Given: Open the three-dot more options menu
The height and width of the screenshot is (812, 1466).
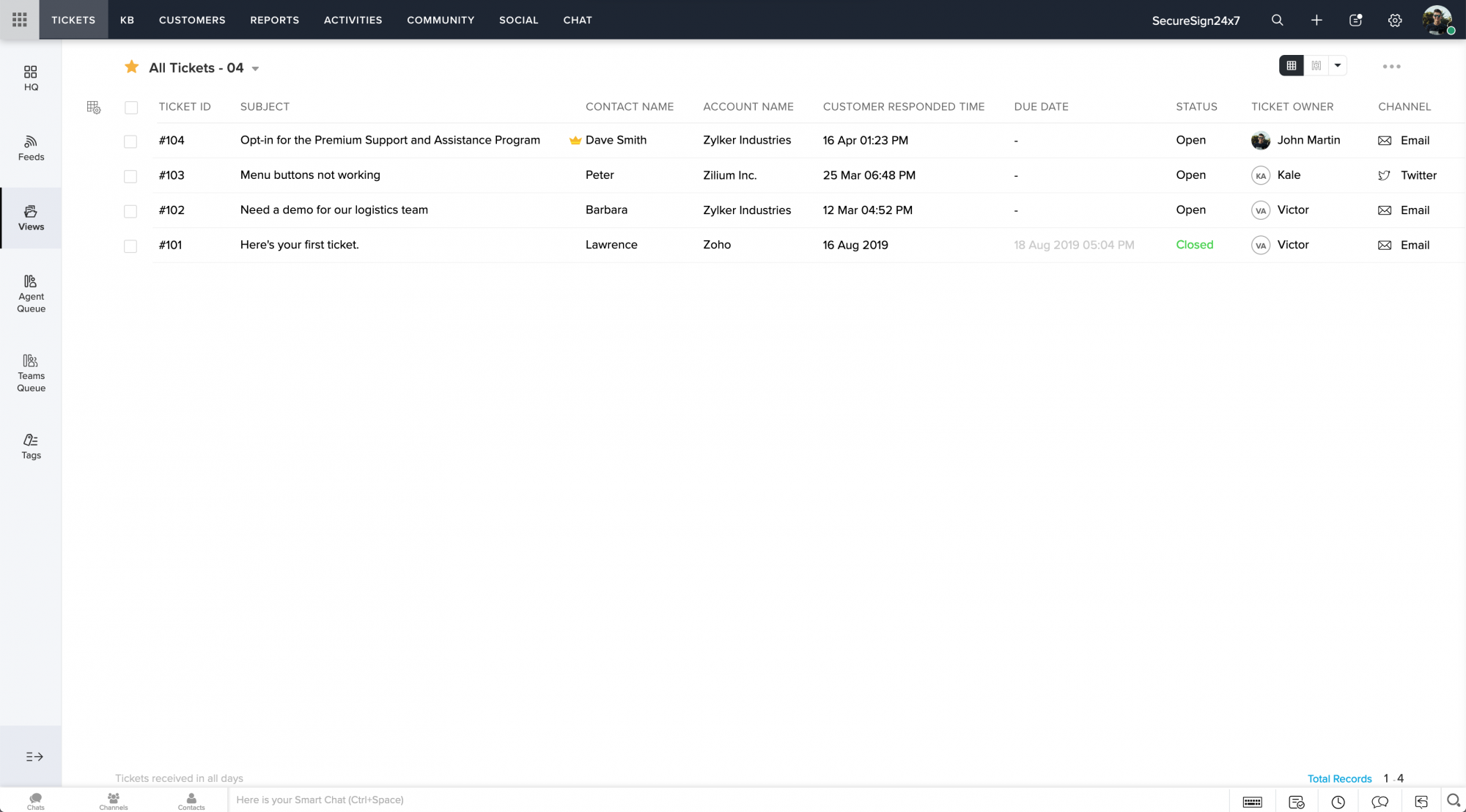Looking at the screenshot, I should coord(1391,66).
